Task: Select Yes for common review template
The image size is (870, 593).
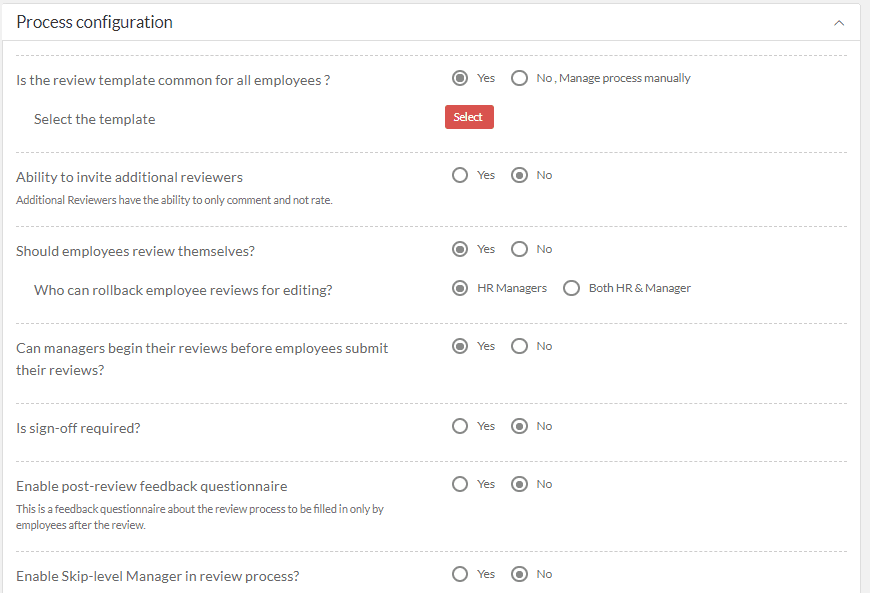Action: coord(460,78)
